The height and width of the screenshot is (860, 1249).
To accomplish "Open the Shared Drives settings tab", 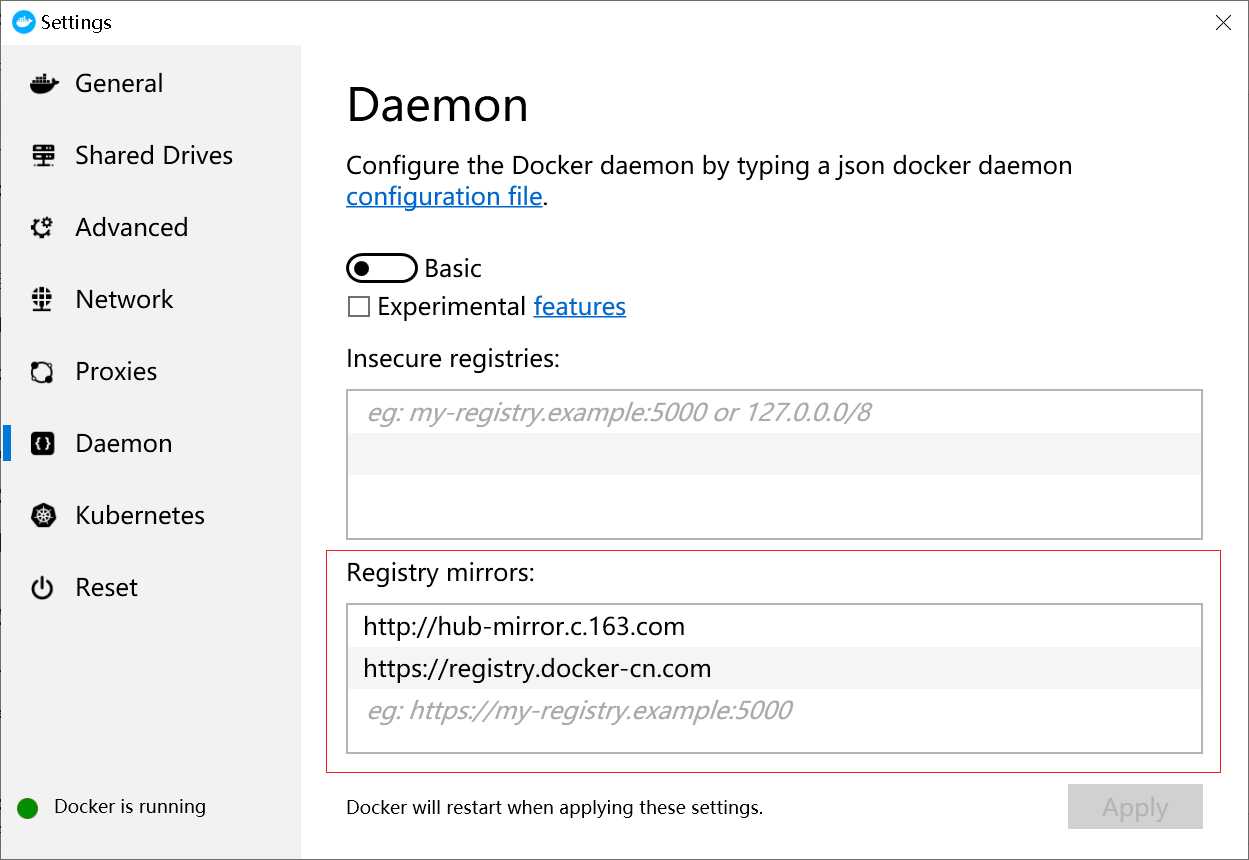I will coord(154,156).
